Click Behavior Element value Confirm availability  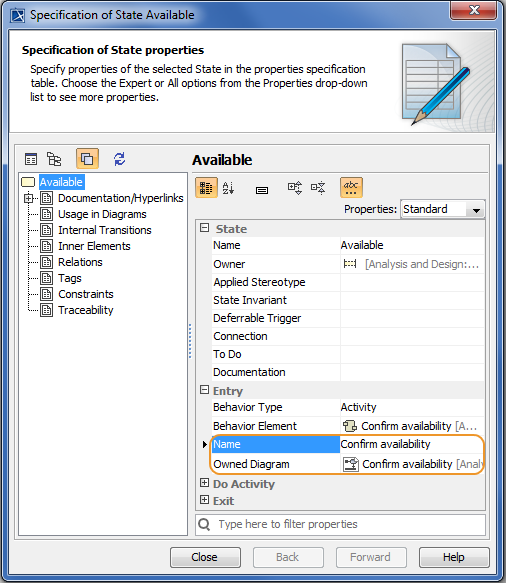coord(406,426)
